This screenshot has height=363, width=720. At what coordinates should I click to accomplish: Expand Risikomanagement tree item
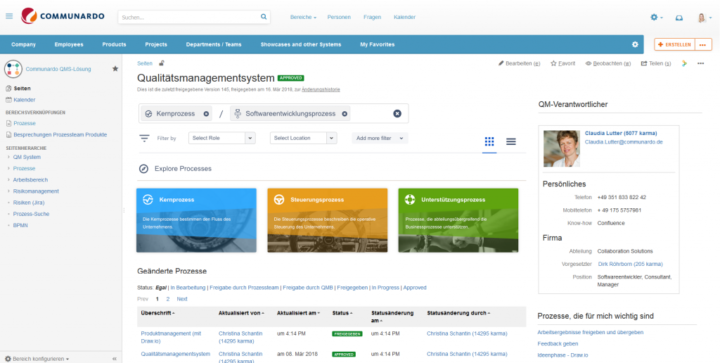click(8, 191)
